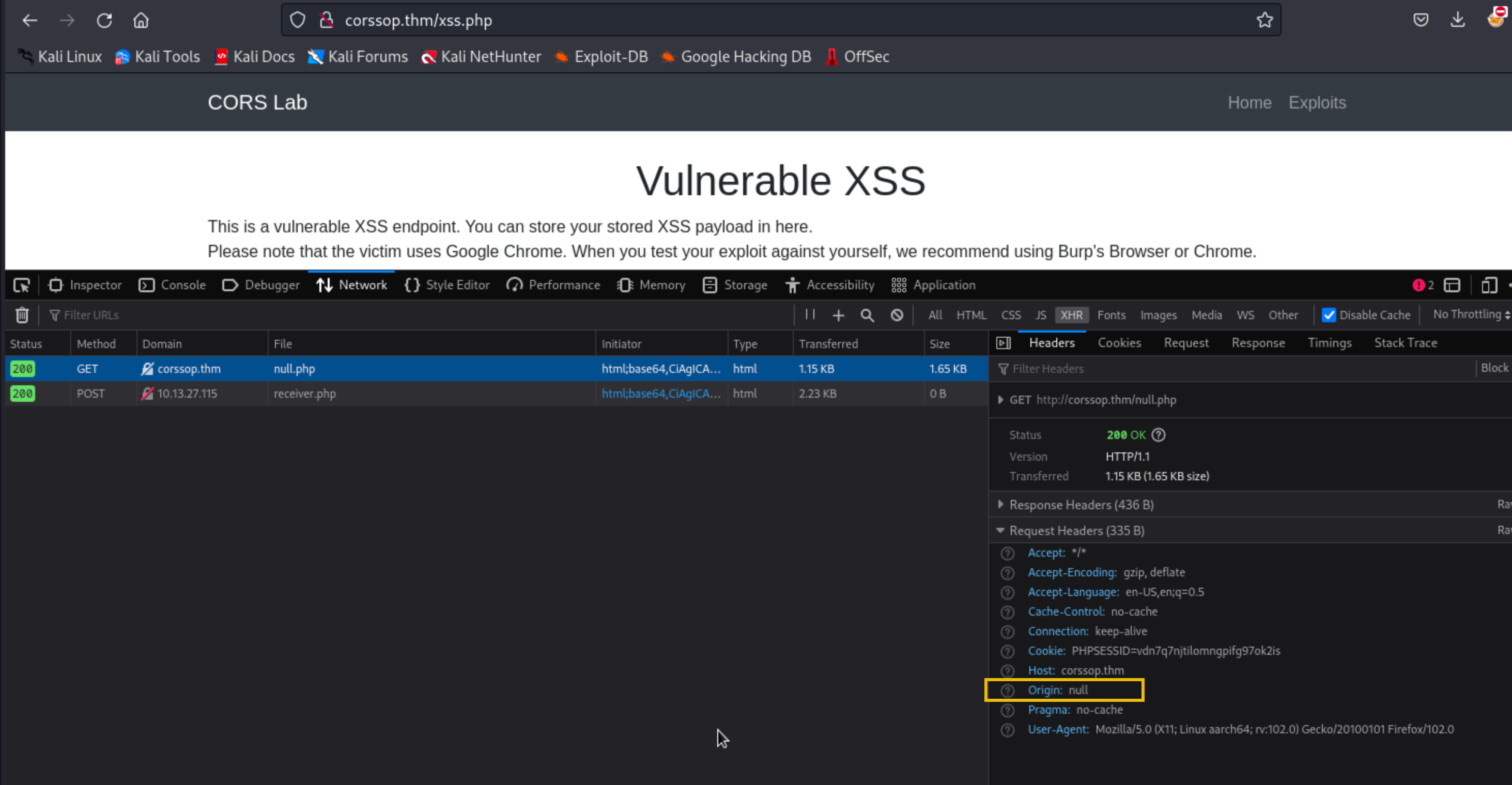
Task: Uncheck the Disable Cache checkbox
Action: click(1328, 315)
